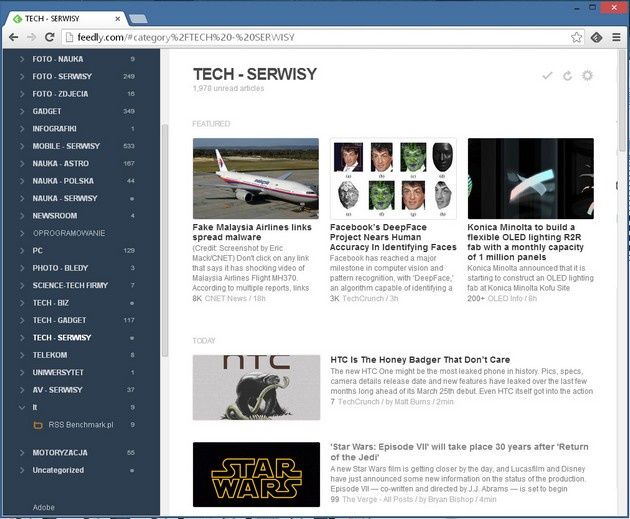Collapse the It category chevron
Image resolution: width=630 pixels, height=519 pixels.
tap(22, 407)
